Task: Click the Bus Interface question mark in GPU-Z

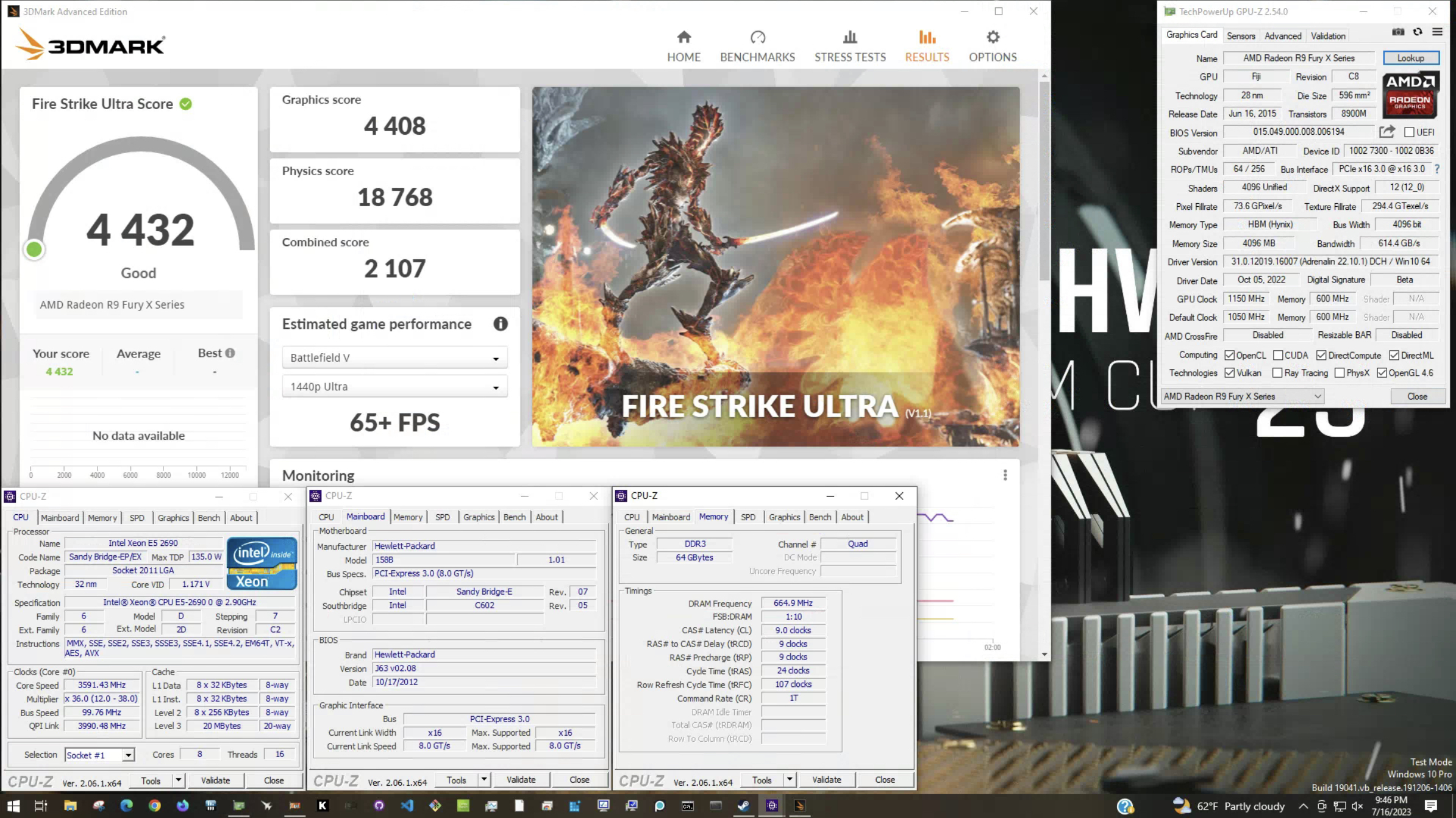Action: coord(1437,169)
